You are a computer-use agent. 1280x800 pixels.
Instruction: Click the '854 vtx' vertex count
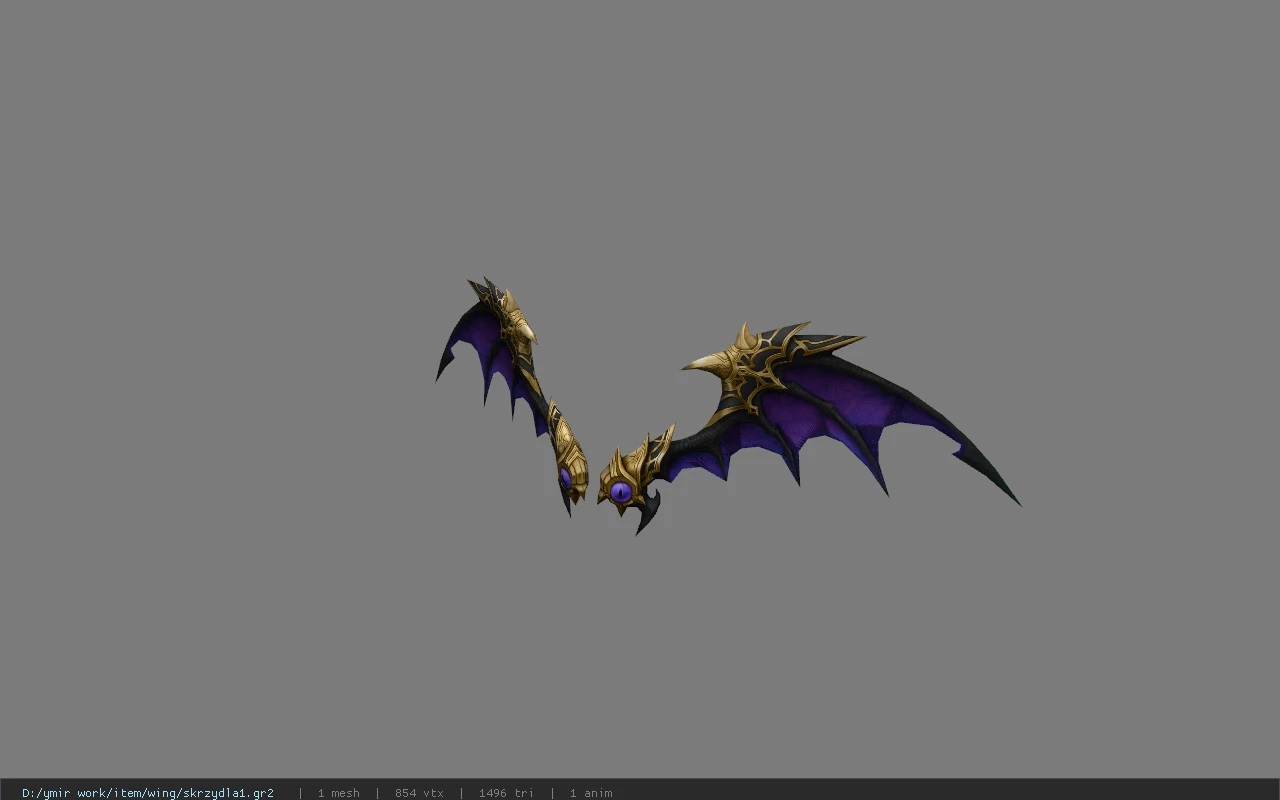click(x=419, y=793)
